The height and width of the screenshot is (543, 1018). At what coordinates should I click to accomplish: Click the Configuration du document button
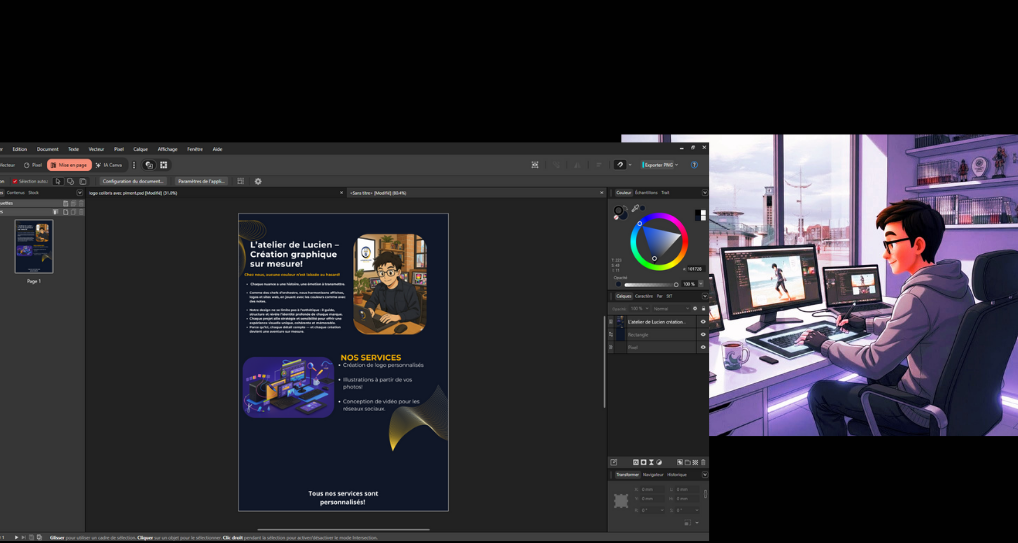pos(134,181)
